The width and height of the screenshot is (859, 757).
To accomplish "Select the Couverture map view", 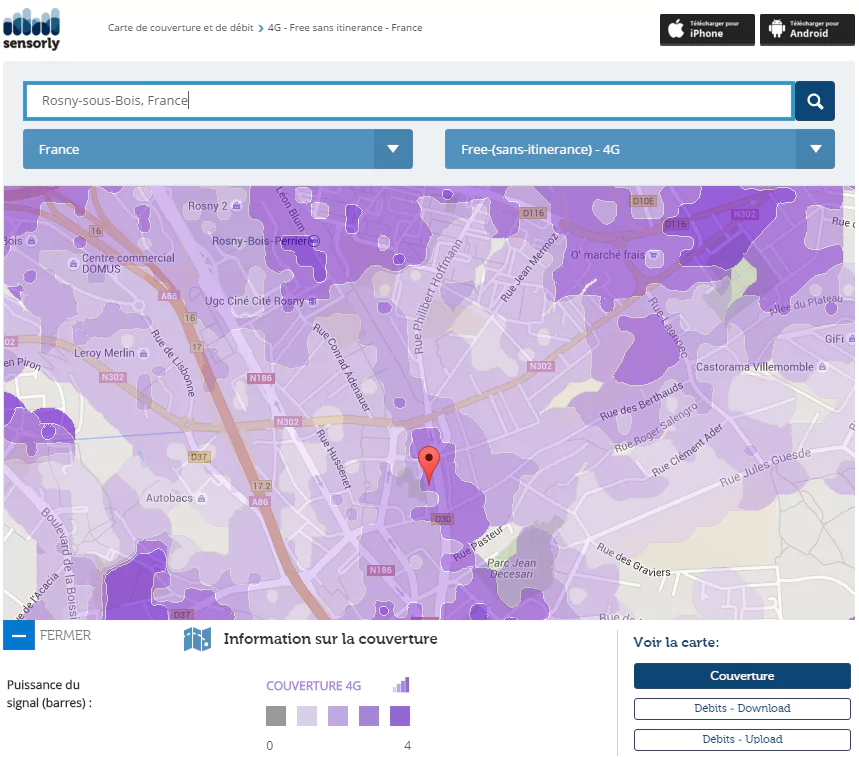I will pyautogui.click(x=742, y=676).
